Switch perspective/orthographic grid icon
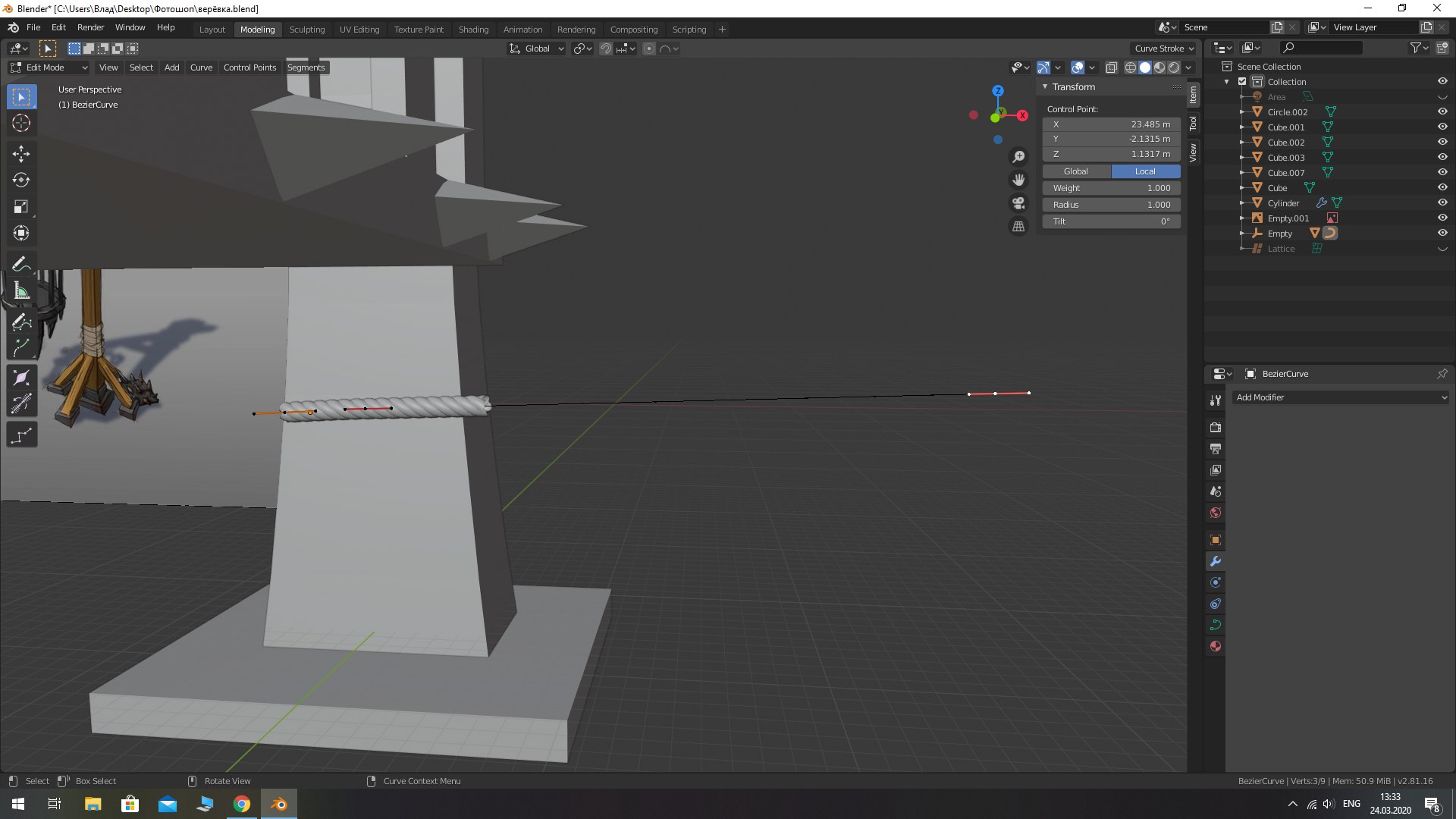The height and width of the screenshot is (819, 1456). (1018, 226)
